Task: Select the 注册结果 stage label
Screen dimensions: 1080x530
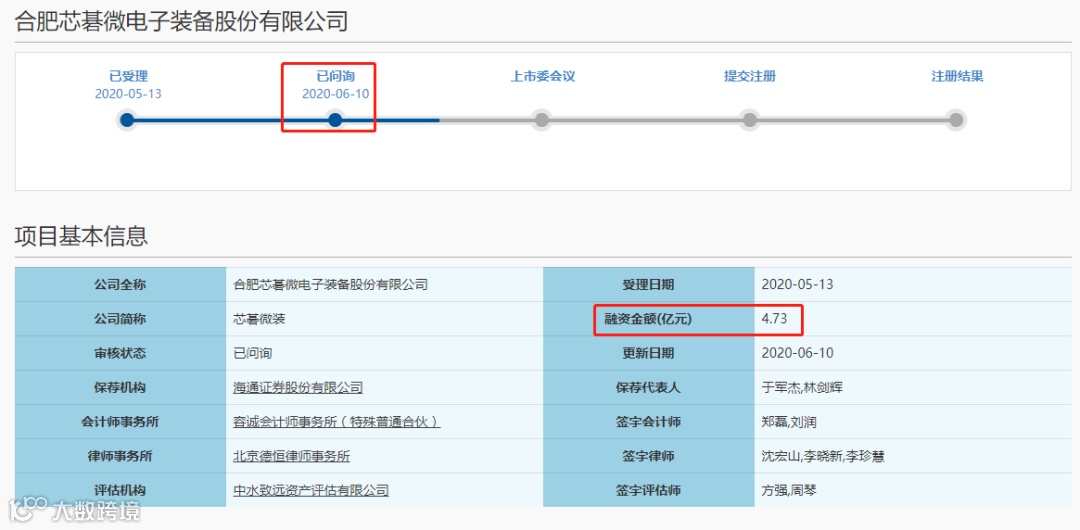Action: pos(957,76)
